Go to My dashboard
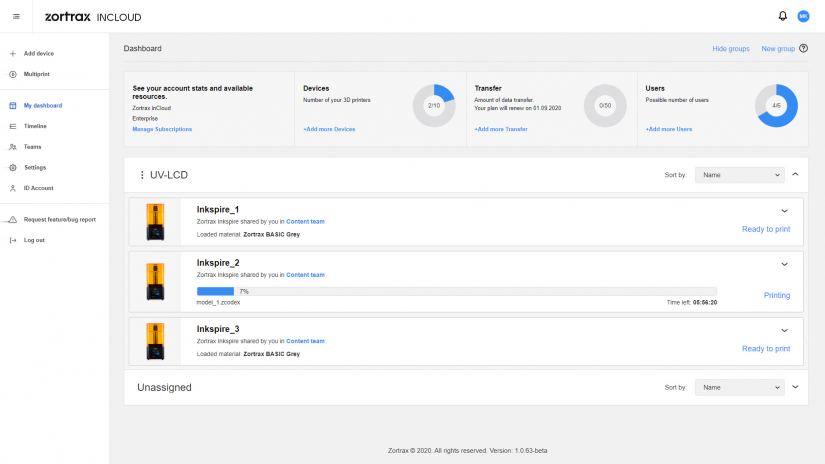 [43, 106]
